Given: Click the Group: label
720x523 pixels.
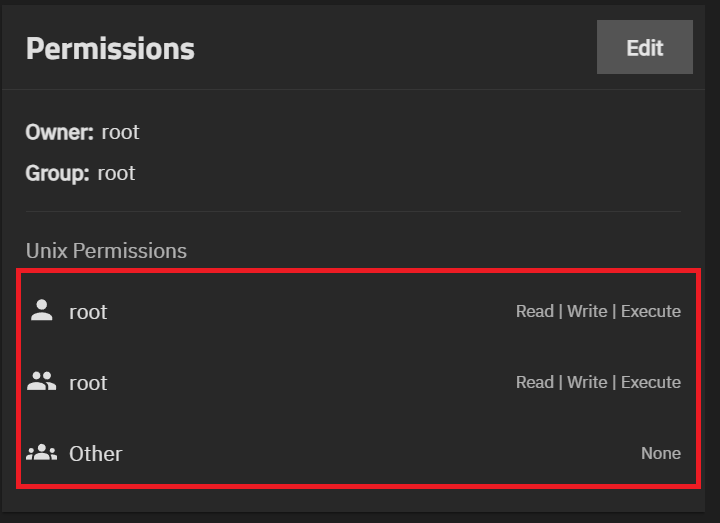Looking at the screenshot, I should [x=57, y=173].
